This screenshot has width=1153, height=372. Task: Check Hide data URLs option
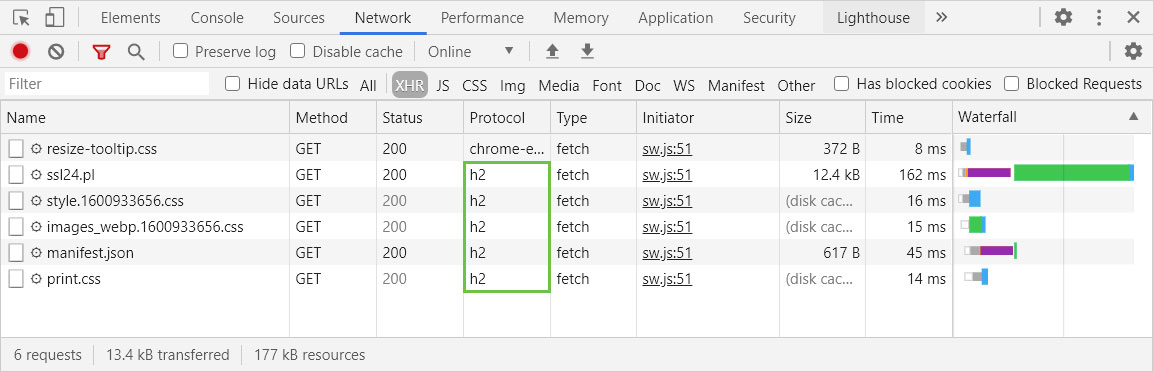pos(232,84)
